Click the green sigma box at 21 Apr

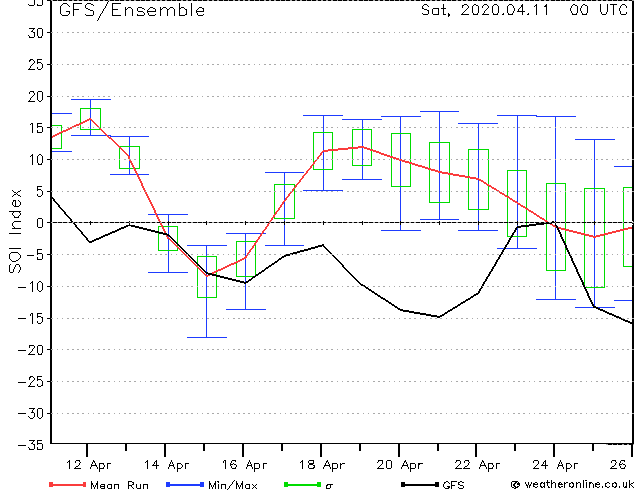tap(440, 172)
